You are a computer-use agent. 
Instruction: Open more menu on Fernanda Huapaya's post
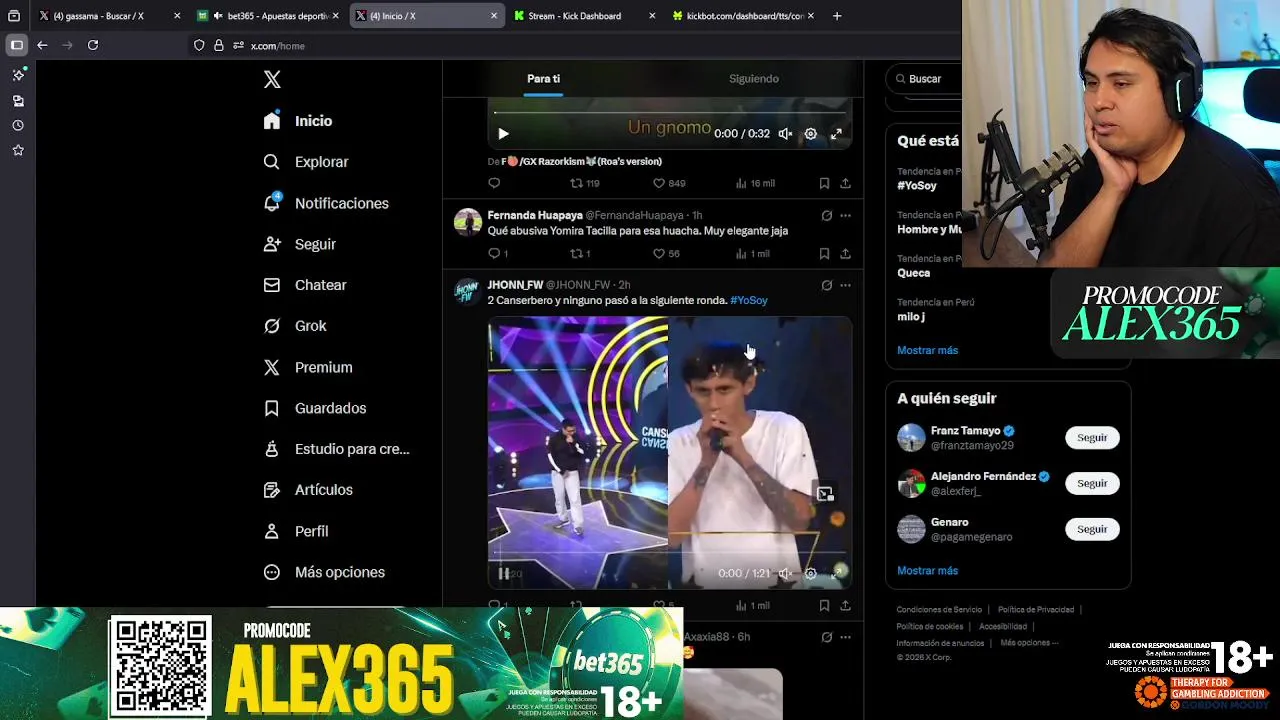[x=845, y=215]
